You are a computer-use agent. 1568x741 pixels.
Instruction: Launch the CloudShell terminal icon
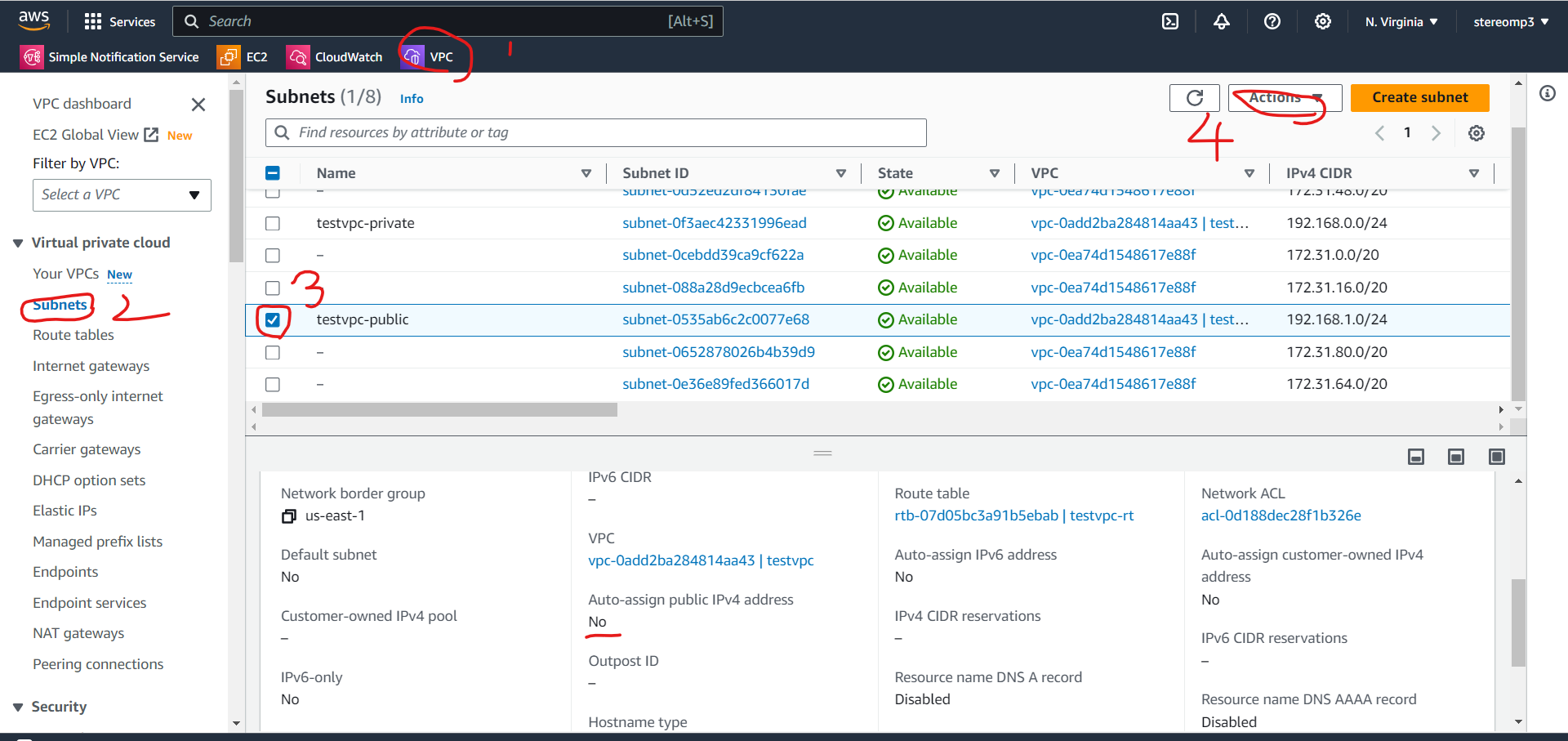coord(1170,22)
